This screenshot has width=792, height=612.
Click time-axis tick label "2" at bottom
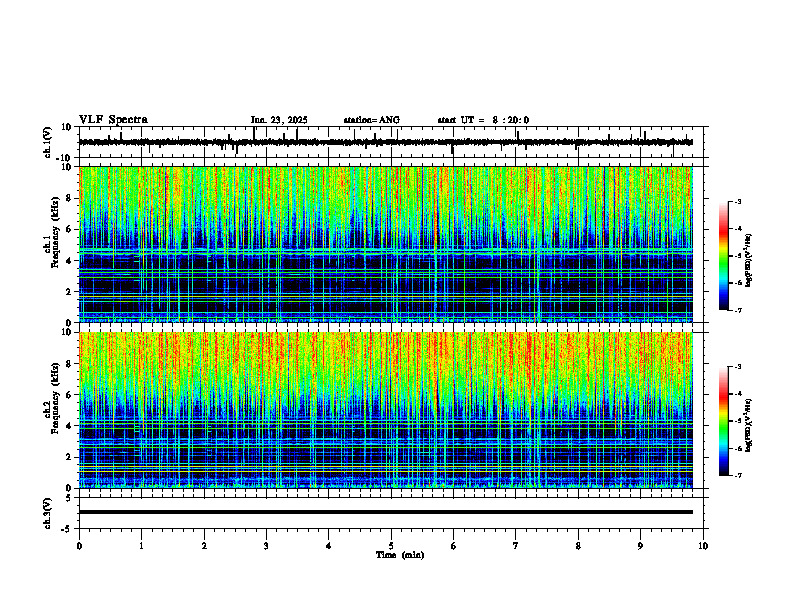pos(204,546)
